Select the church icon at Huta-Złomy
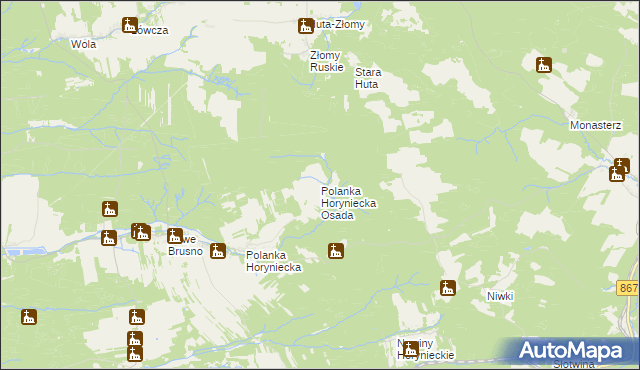Image resolution: width=640 pixels, height=370 pixels. [x=306, y=26]
